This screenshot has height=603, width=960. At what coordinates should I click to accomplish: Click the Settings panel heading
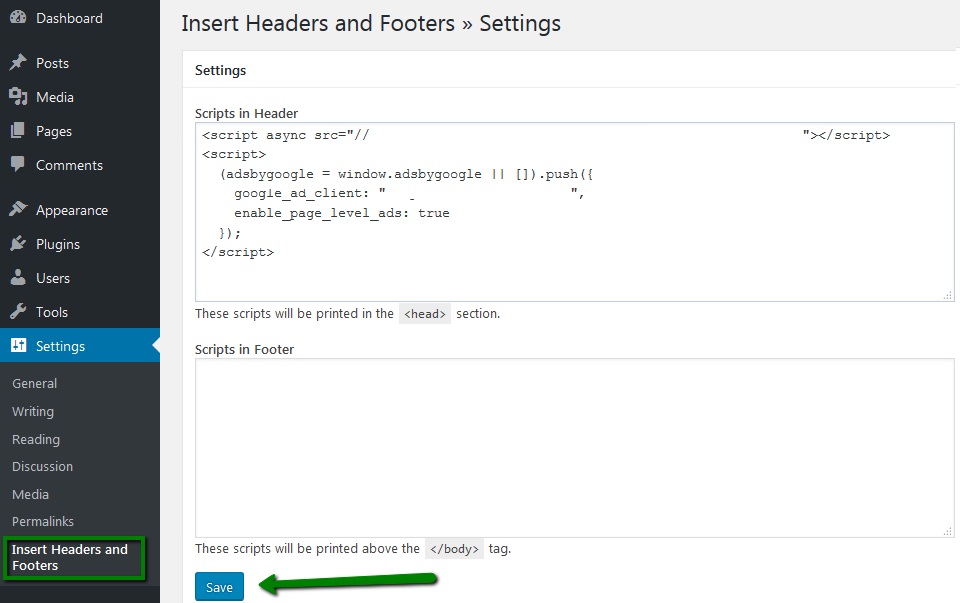[x=220, y=70]
